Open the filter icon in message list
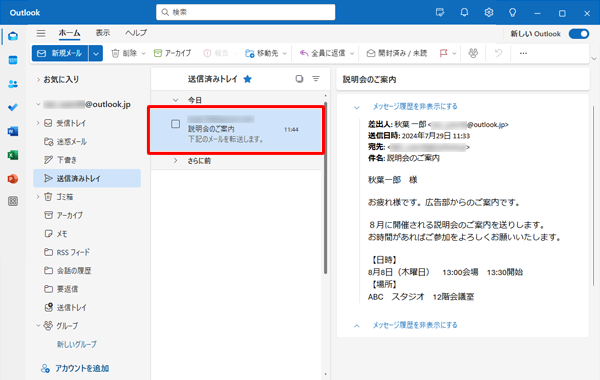Image resolution: width=600 pixels, height=380 pixels. coord(316,79)
